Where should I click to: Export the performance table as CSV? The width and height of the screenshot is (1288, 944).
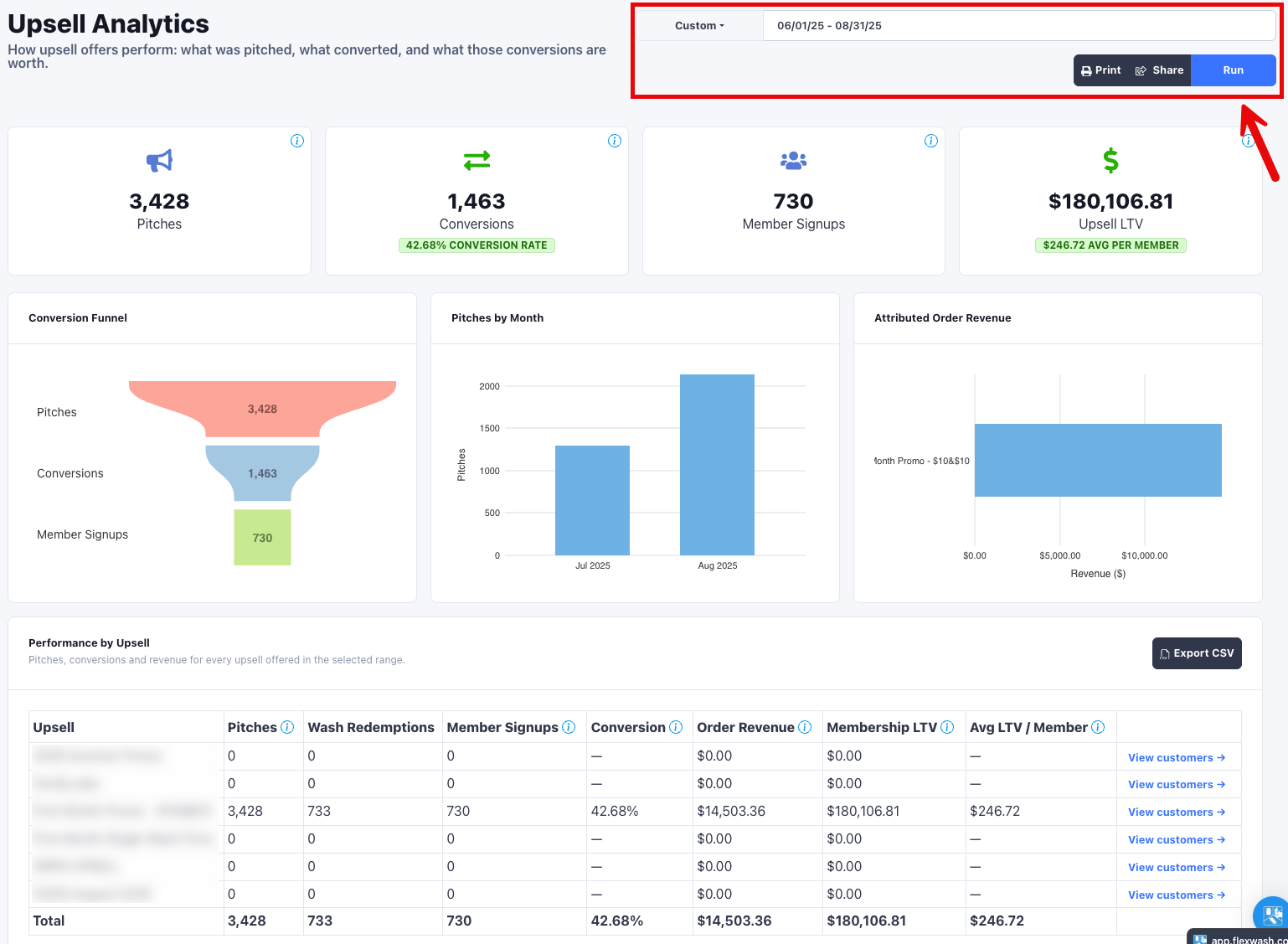[x=1197, y=653]
